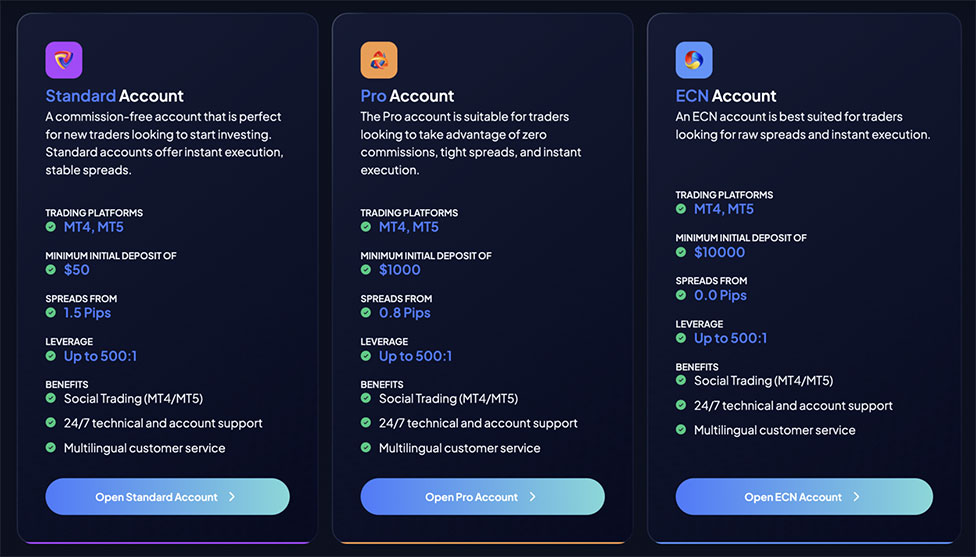The height and width of the screenshot is (557, 976).
Task: Click the arrow on Open Standard Account
Action: click(x=232, y=497)
